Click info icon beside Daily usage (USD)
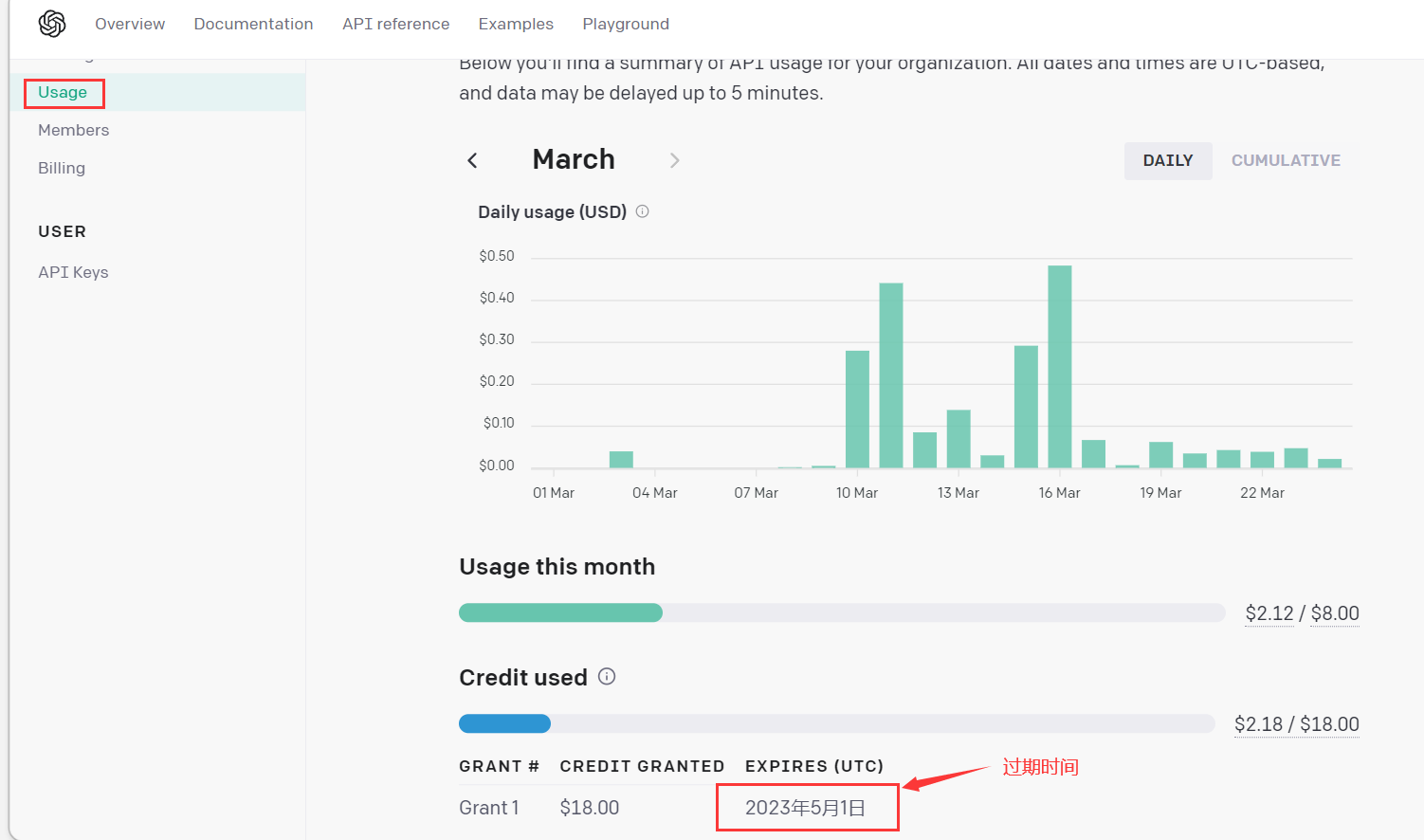 coord(642,211)
